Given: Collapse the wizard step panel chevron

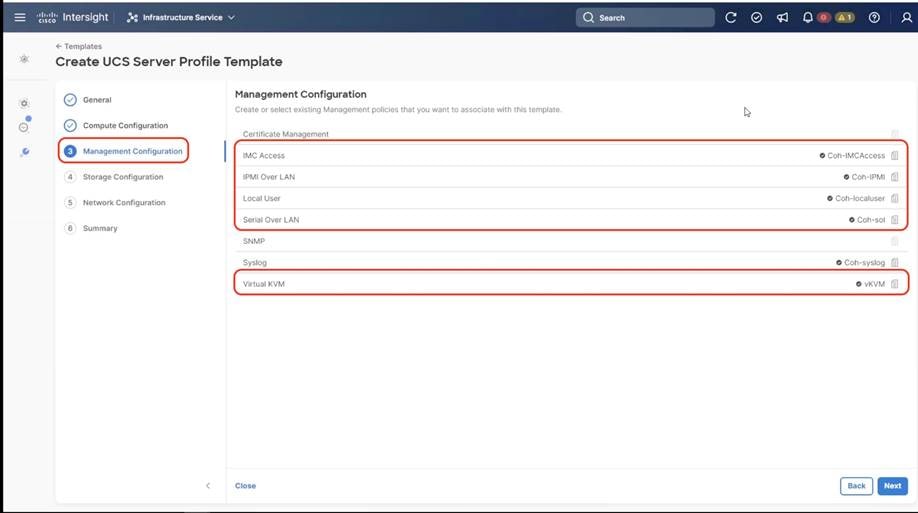Looking at the screenshot, I should pyautogui.click(x=208, y=485).
